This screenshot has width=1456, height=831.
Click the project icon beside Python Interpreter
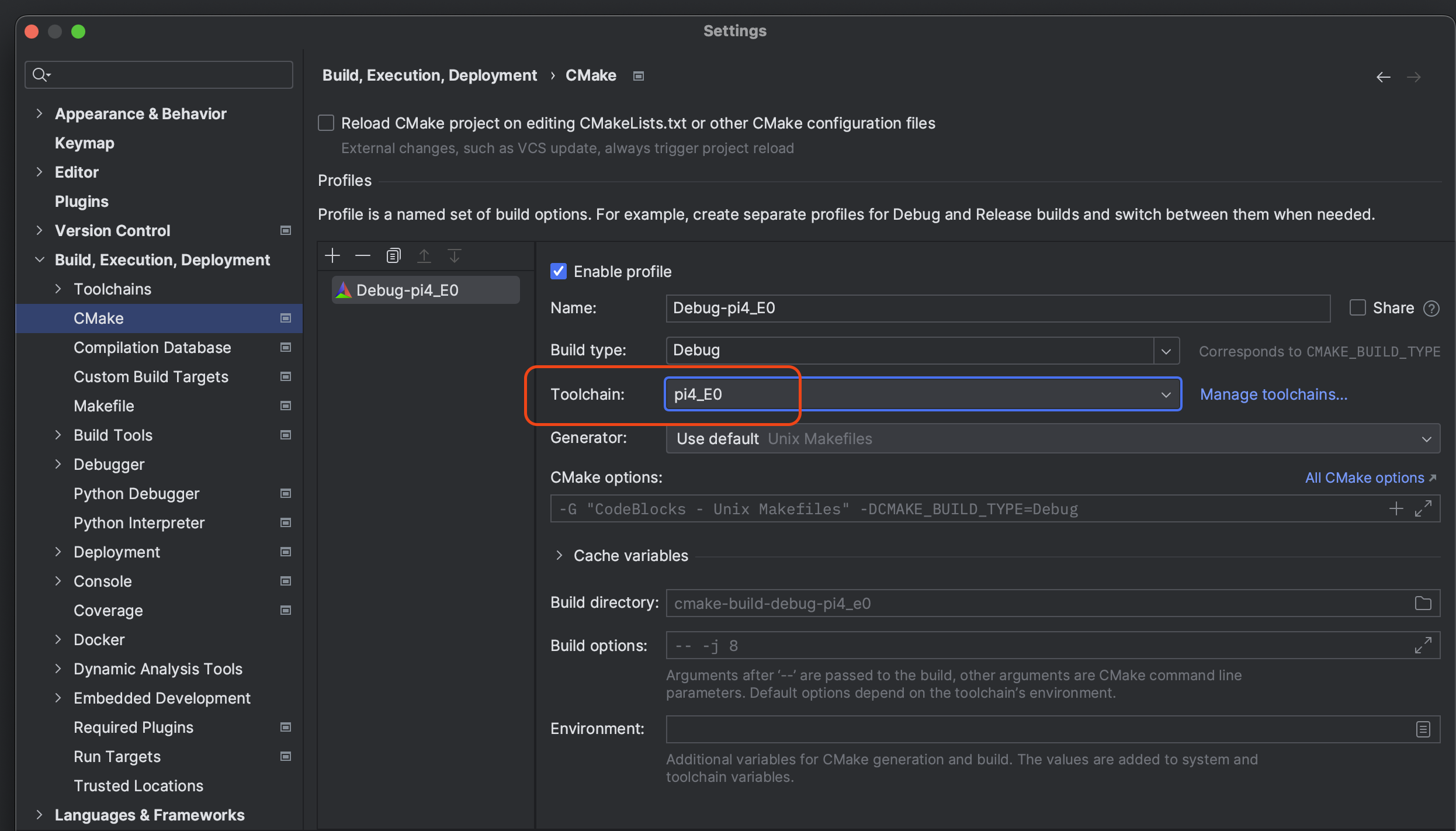click(286, 522)
